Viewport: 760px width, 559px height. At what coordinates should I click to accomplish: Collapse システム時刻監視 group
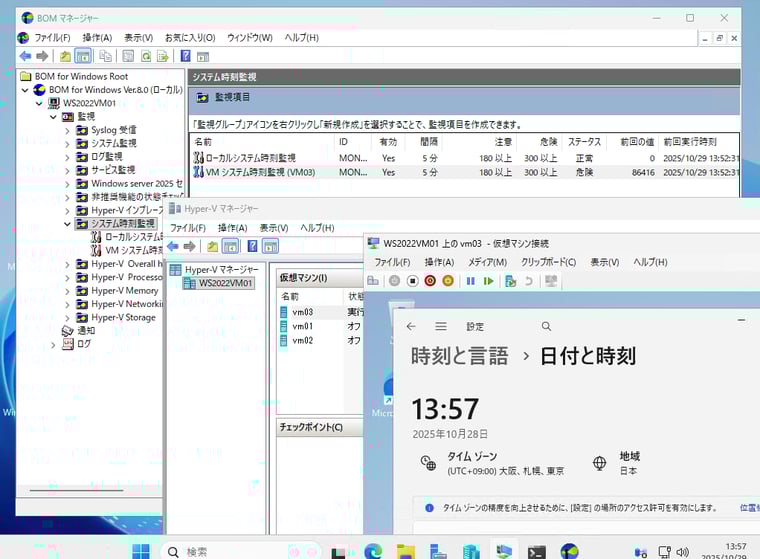(67, 224)
